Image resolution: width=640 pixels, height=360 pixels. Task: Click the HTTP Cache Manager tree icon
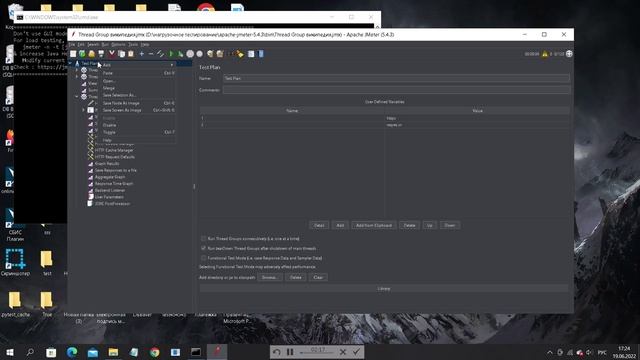point(91,150)
